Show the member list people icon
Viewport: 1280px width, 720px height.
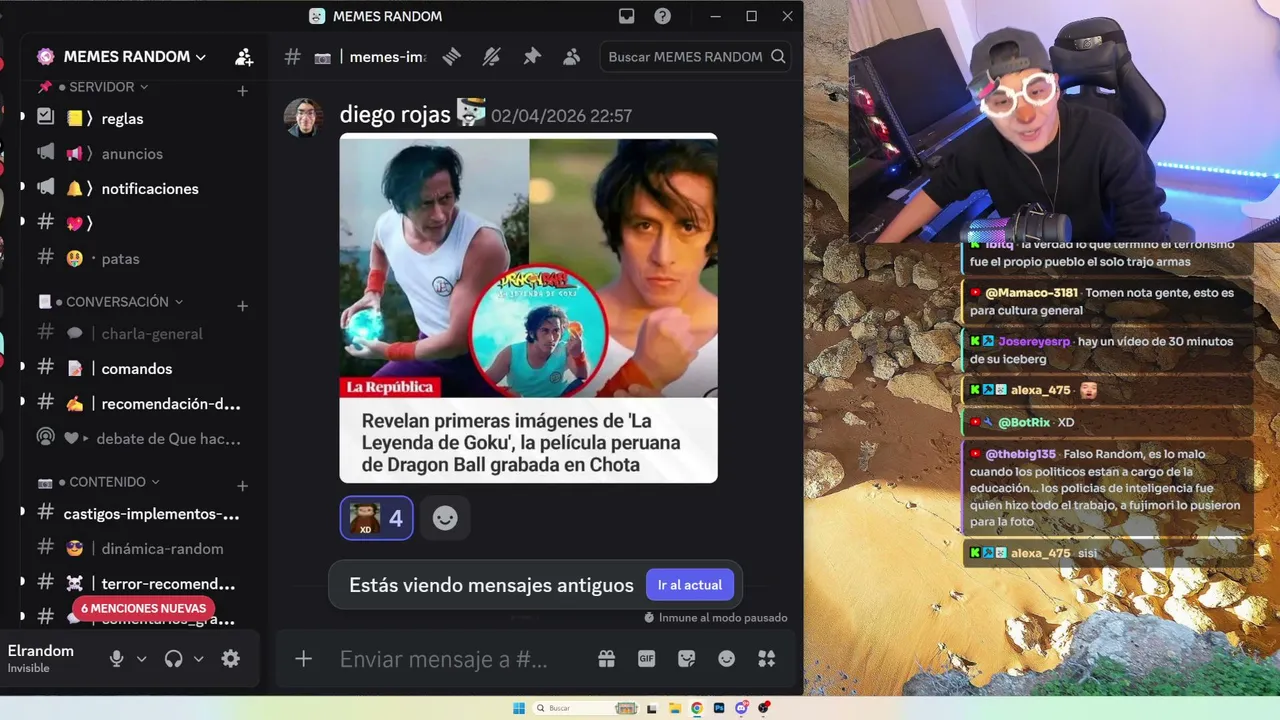point(572,57)
